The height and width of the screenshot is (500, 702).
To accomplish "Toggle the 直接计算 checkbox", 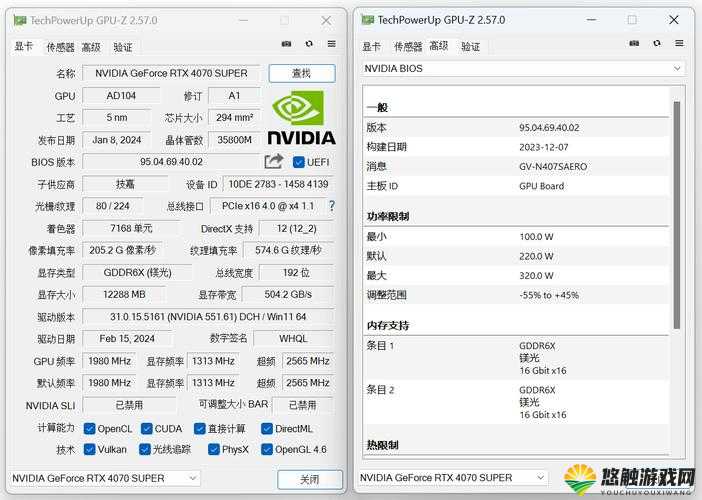I will [200, 428].
